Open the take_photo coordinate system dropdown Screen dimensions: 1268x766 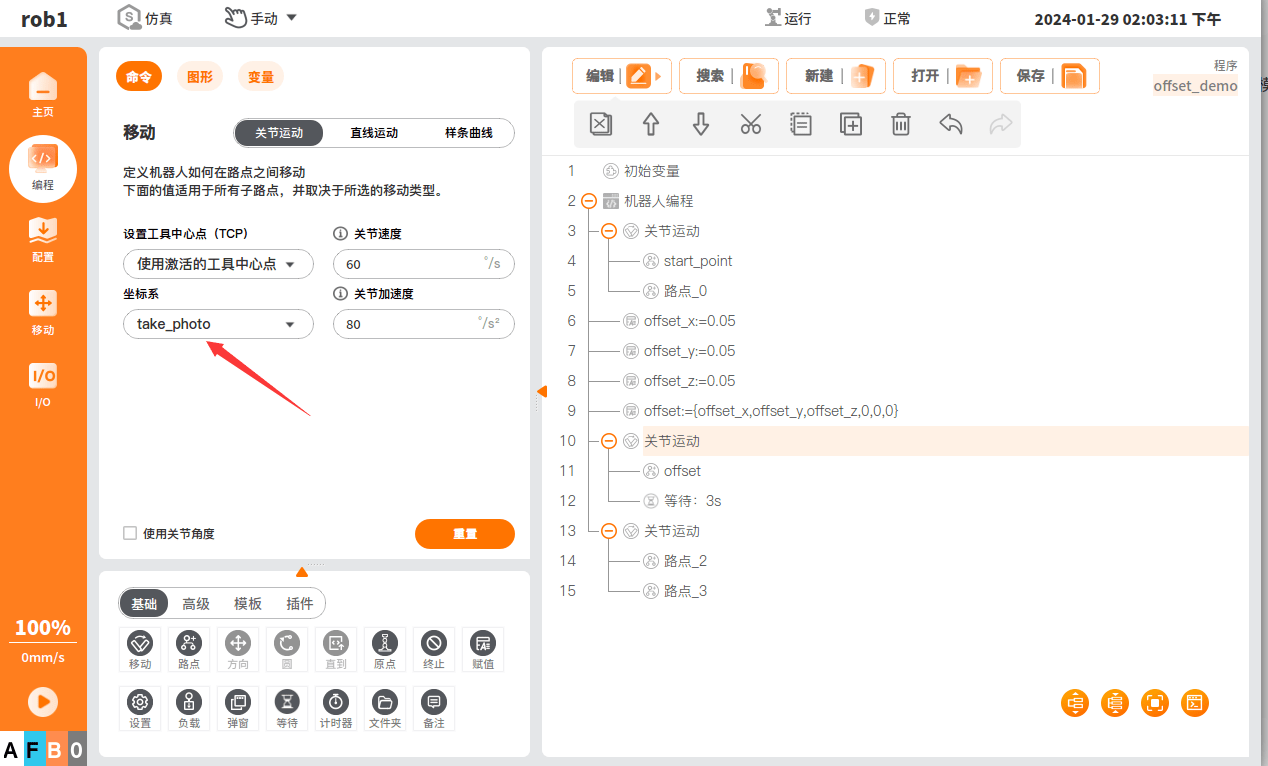218,324
